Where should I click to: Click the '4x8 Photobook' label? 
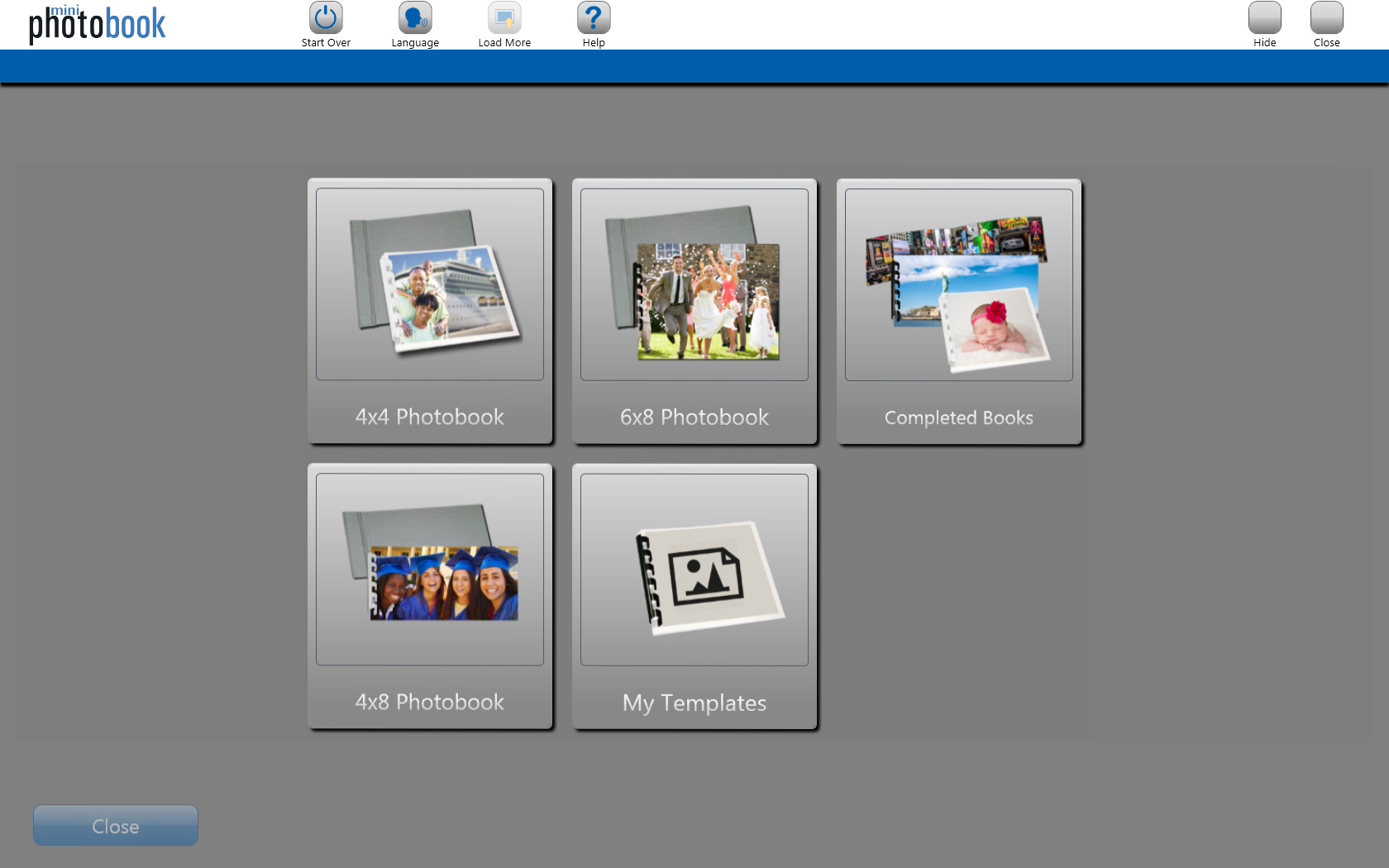[430, 702]
